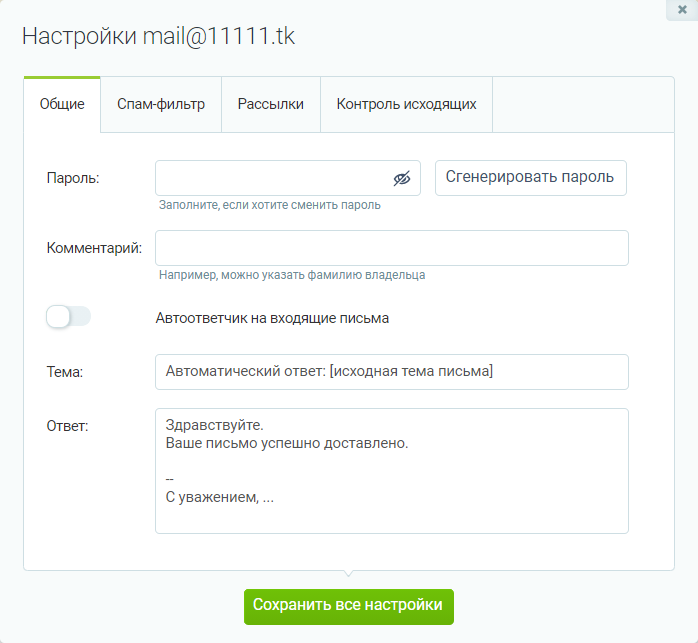This screenshot has width=698, height=643.
Task: Click Сохранить все настройки button
Action: pos(349,606)
